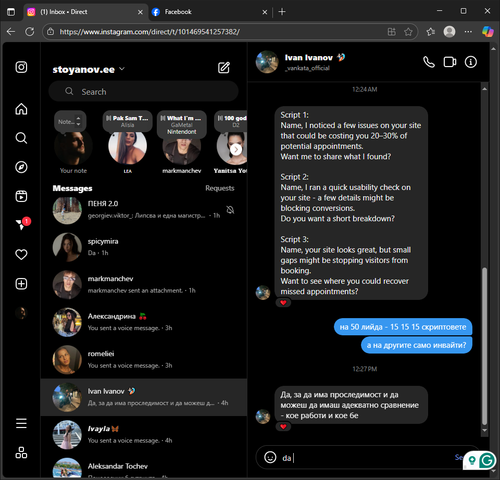Image resolution: width=500 pixels, height=480 pixels.
Task: Click Grammarly icon in message box
Action: [487, 461]
